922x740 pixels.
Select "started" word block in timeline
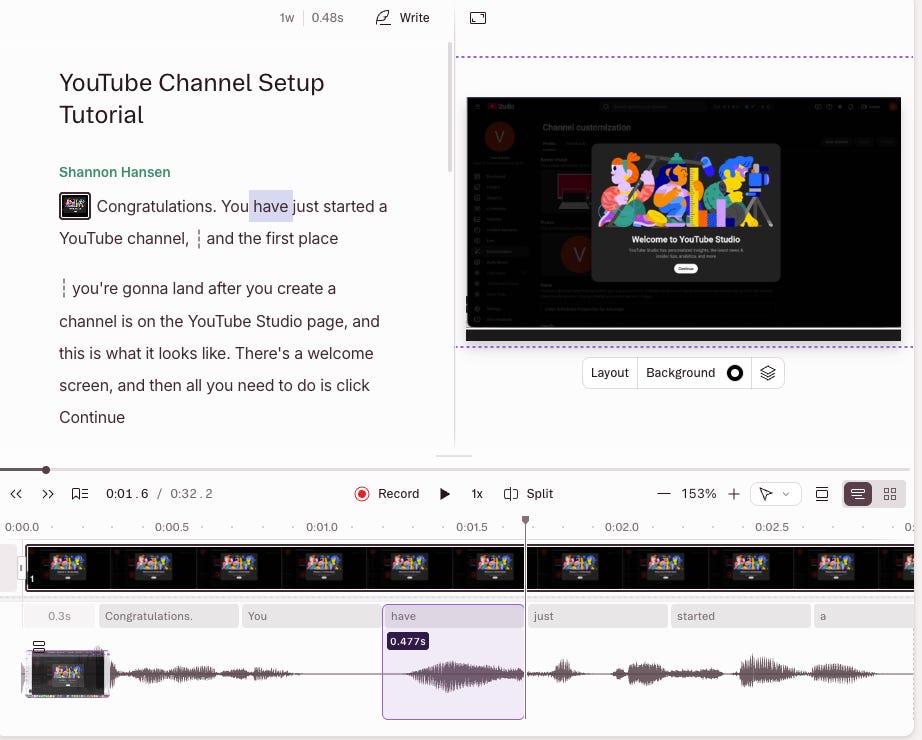coord(741,616)
